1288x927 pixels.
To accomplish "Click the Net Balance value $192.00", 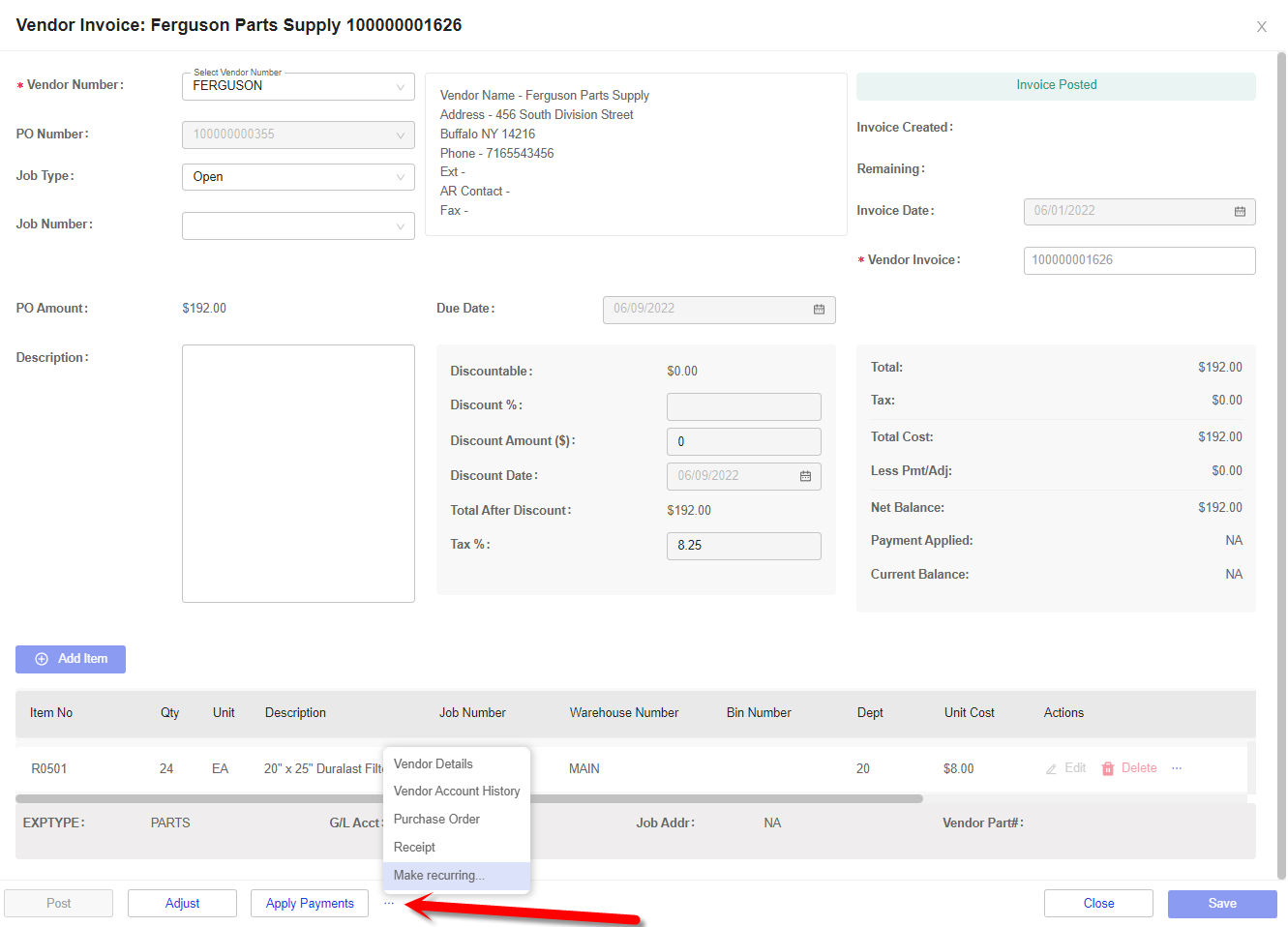I will (1219, 508).
